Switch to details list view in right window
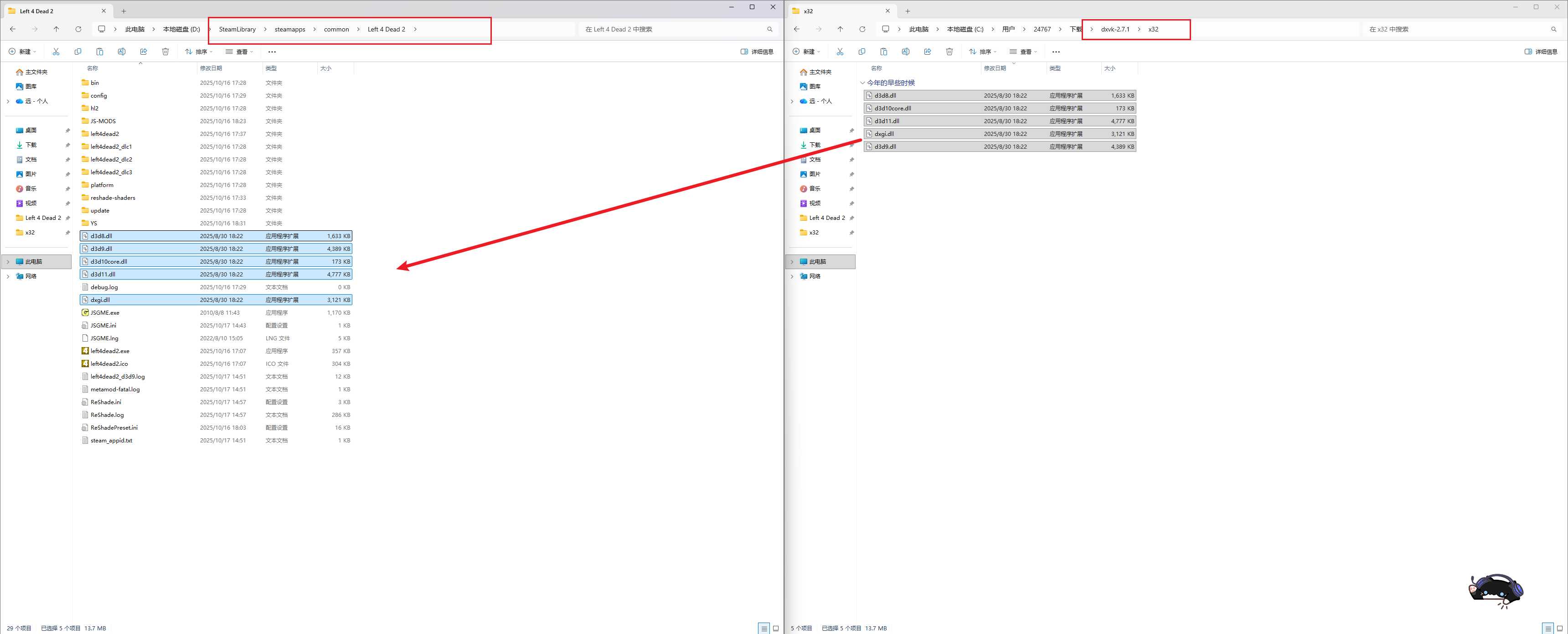This screenshot has width=1568, height=634. point(1548,628)
